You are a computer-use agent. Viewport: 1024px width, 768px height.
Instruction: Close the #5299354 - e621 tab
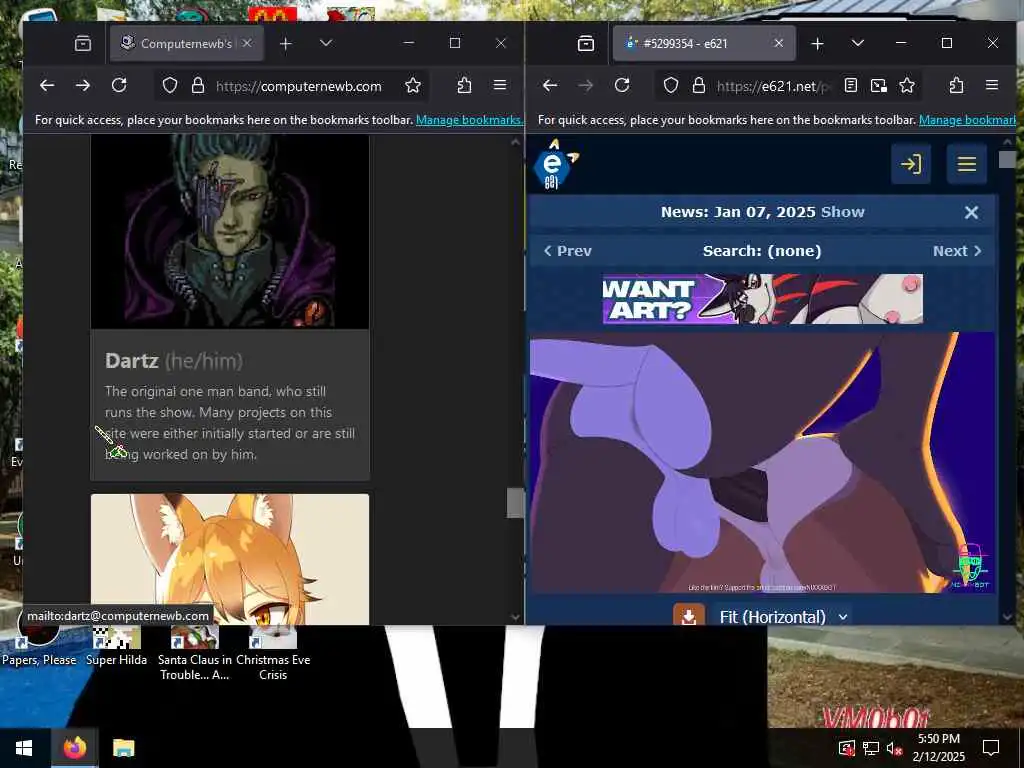click(778, 43)
